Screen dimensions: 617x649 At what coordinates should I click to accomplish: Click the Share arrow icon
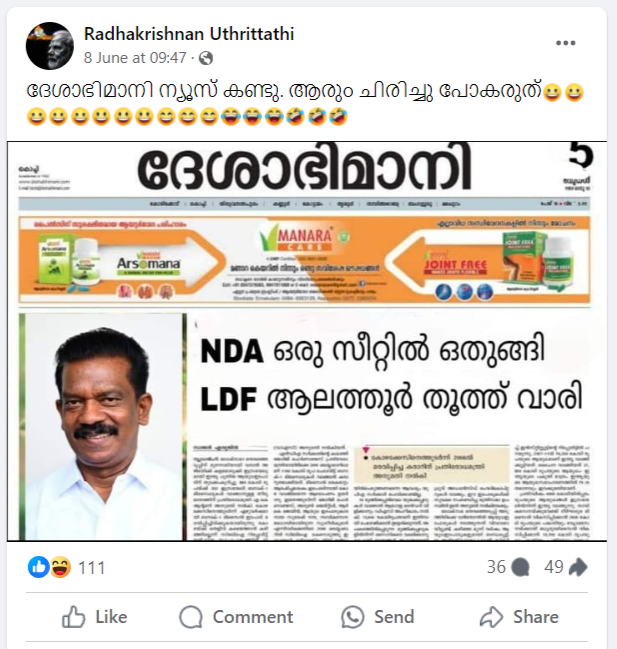click(491, 618)
